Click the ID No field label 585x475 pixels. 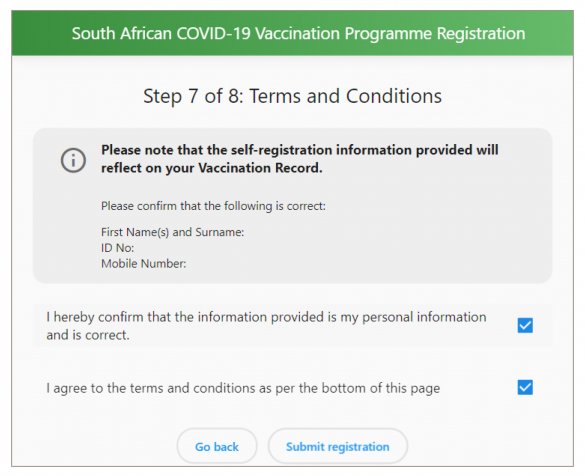[118, 248]
